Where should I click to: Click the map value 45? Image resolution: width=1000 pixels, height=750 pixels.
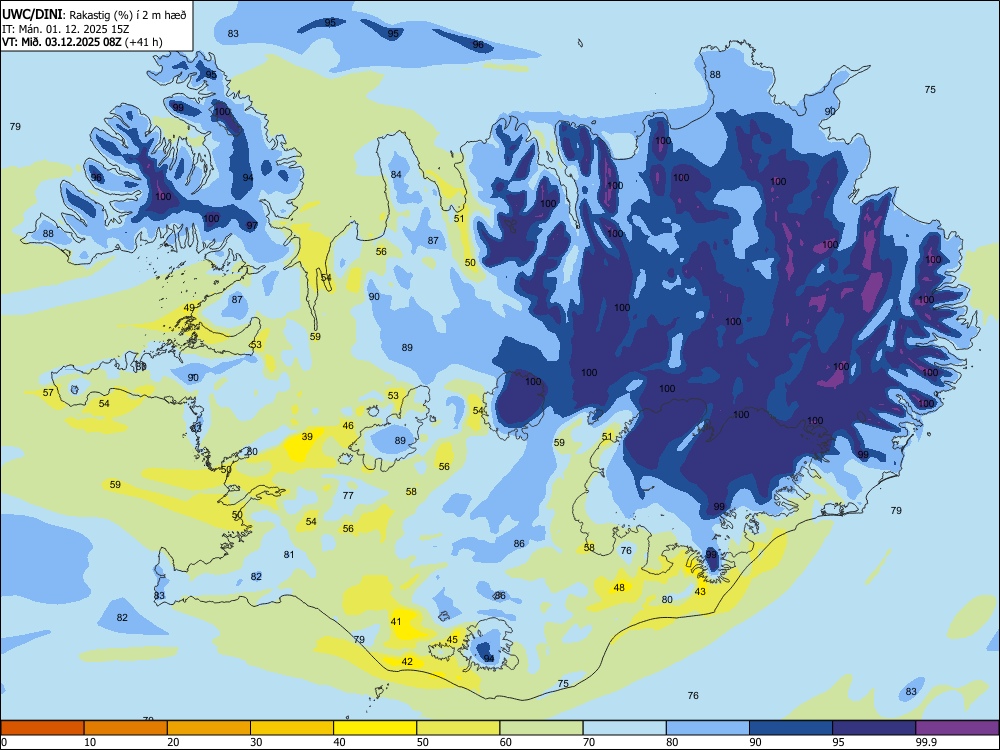coord(452,640)
